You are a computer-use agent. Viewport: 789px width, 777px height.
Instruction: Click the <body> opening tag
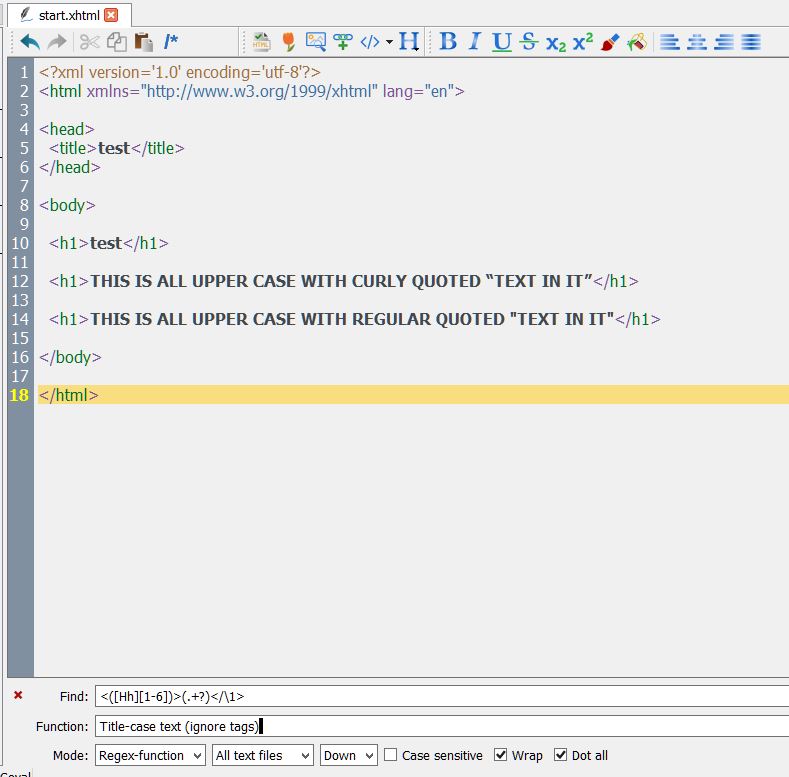(x=67, y=205)
